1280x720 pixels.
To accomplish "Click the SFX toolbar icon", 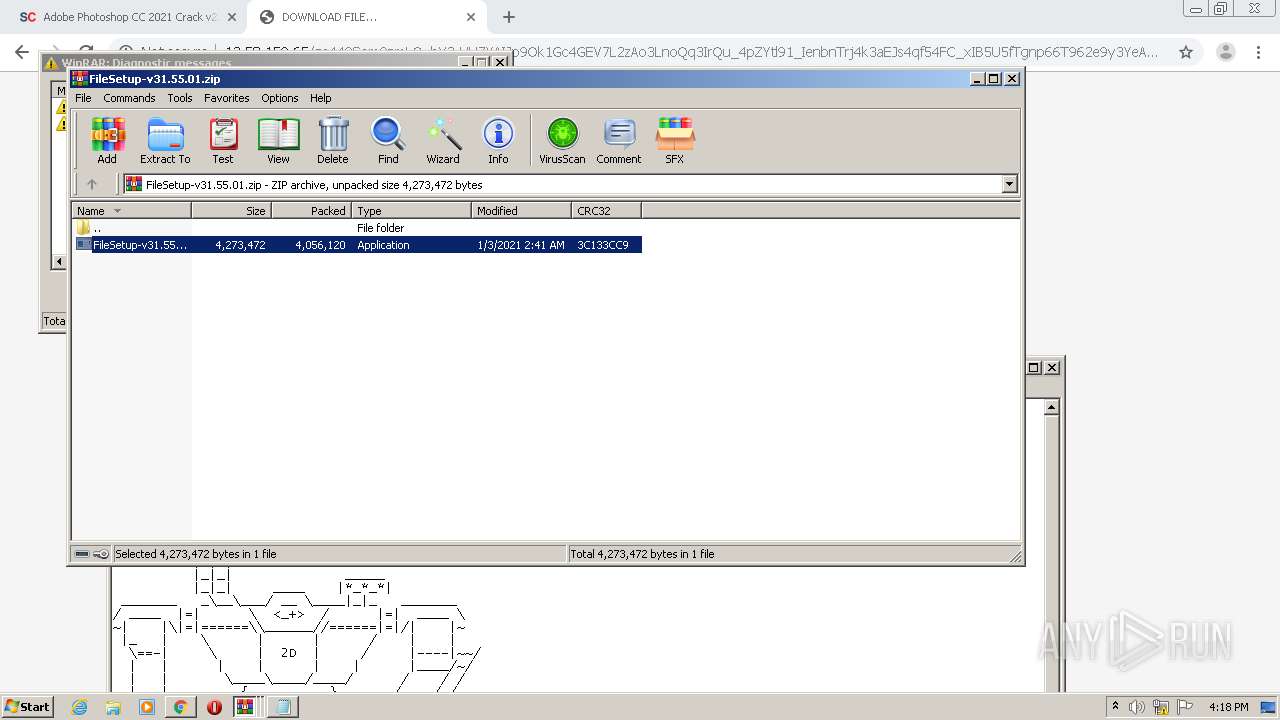I will point(675,140).
